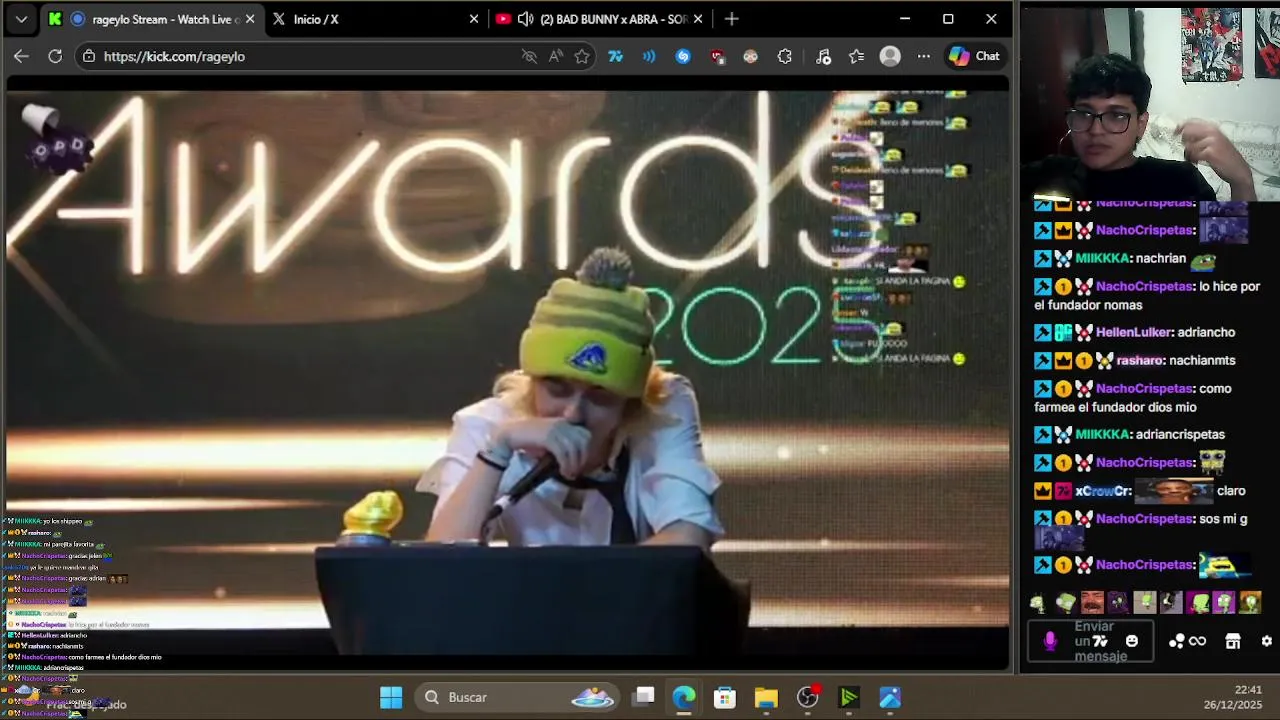Switch to the BAD BUNNY x ABRA YouTube tab
The width and height of the screenshot is (1280, 720).
coord(600,19)
